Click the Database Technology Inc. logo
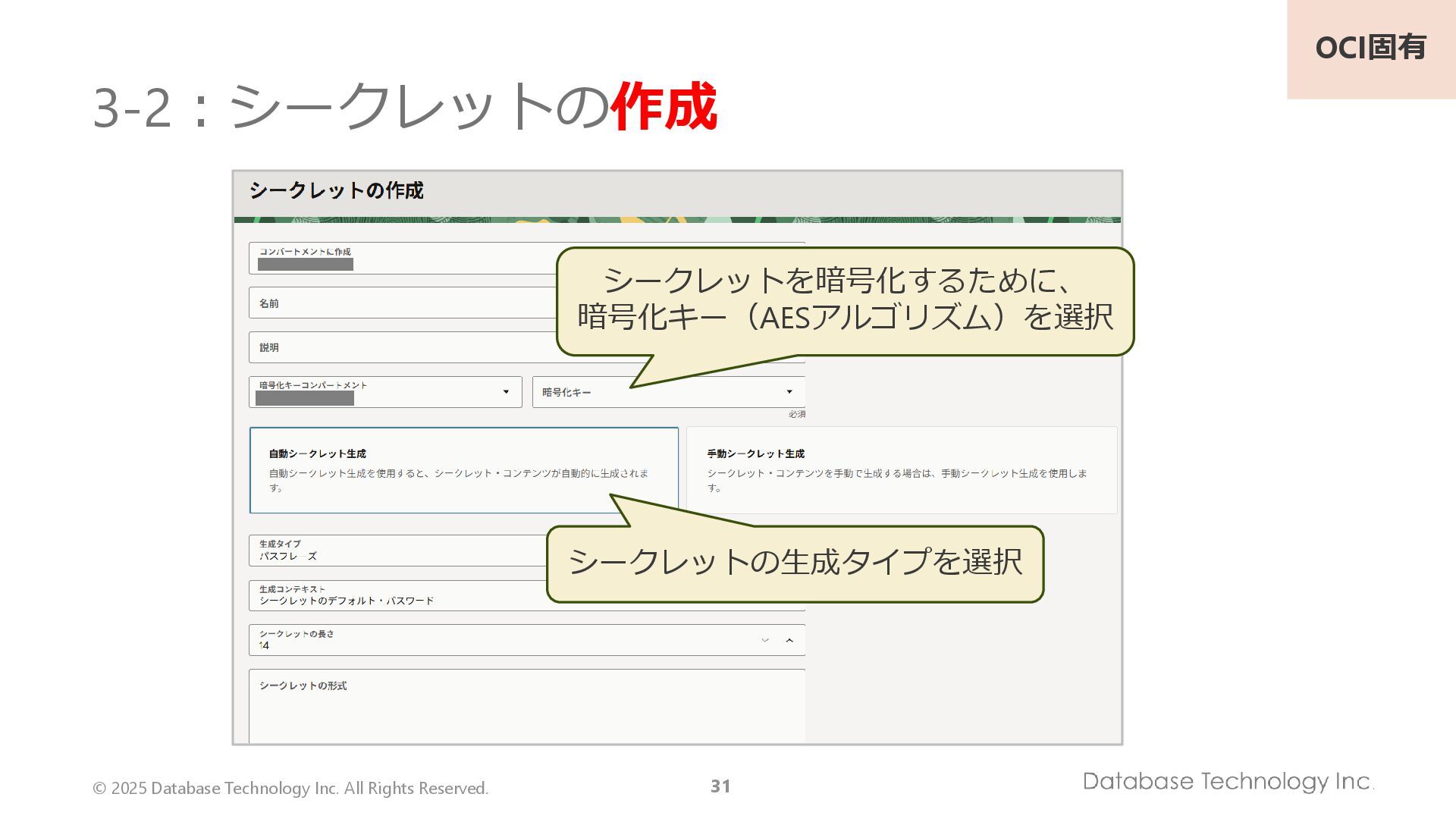 [1228, 781]
